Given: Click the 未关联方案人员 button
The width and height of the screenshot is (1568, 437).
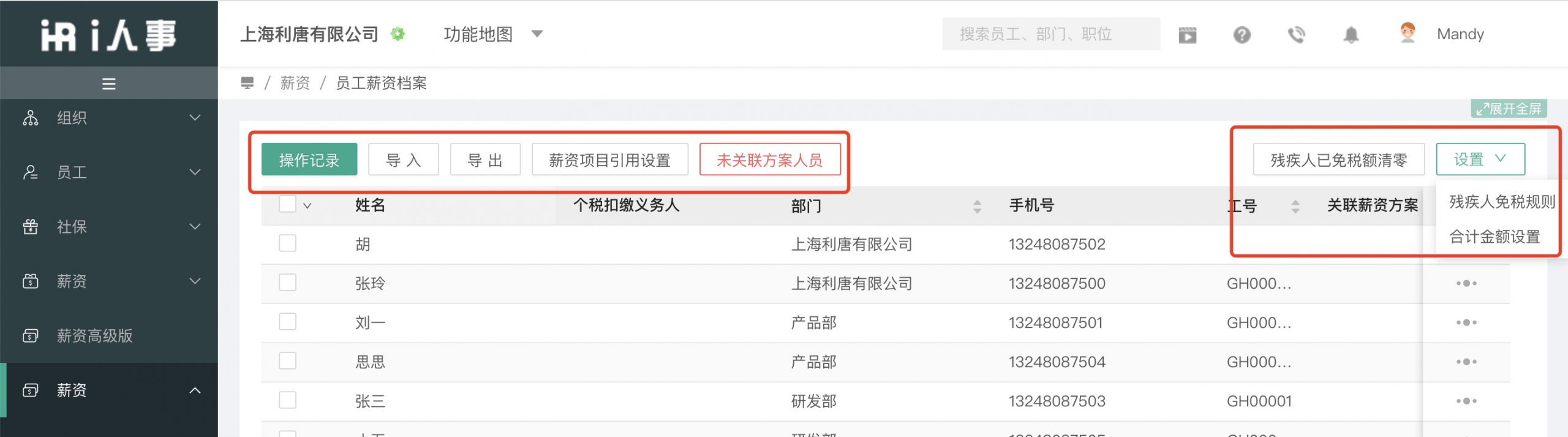Looking at the screenshot, I should 770,160.
